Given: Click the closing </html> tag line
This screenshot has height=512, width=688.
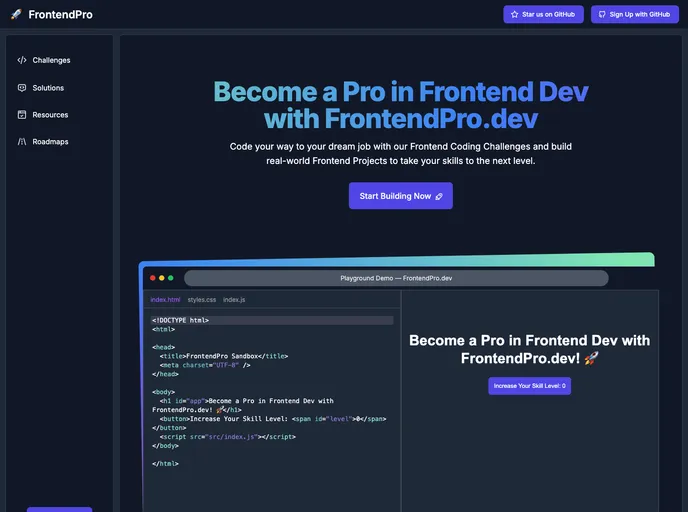Looking at the screenshot, I should pos(165,463).
